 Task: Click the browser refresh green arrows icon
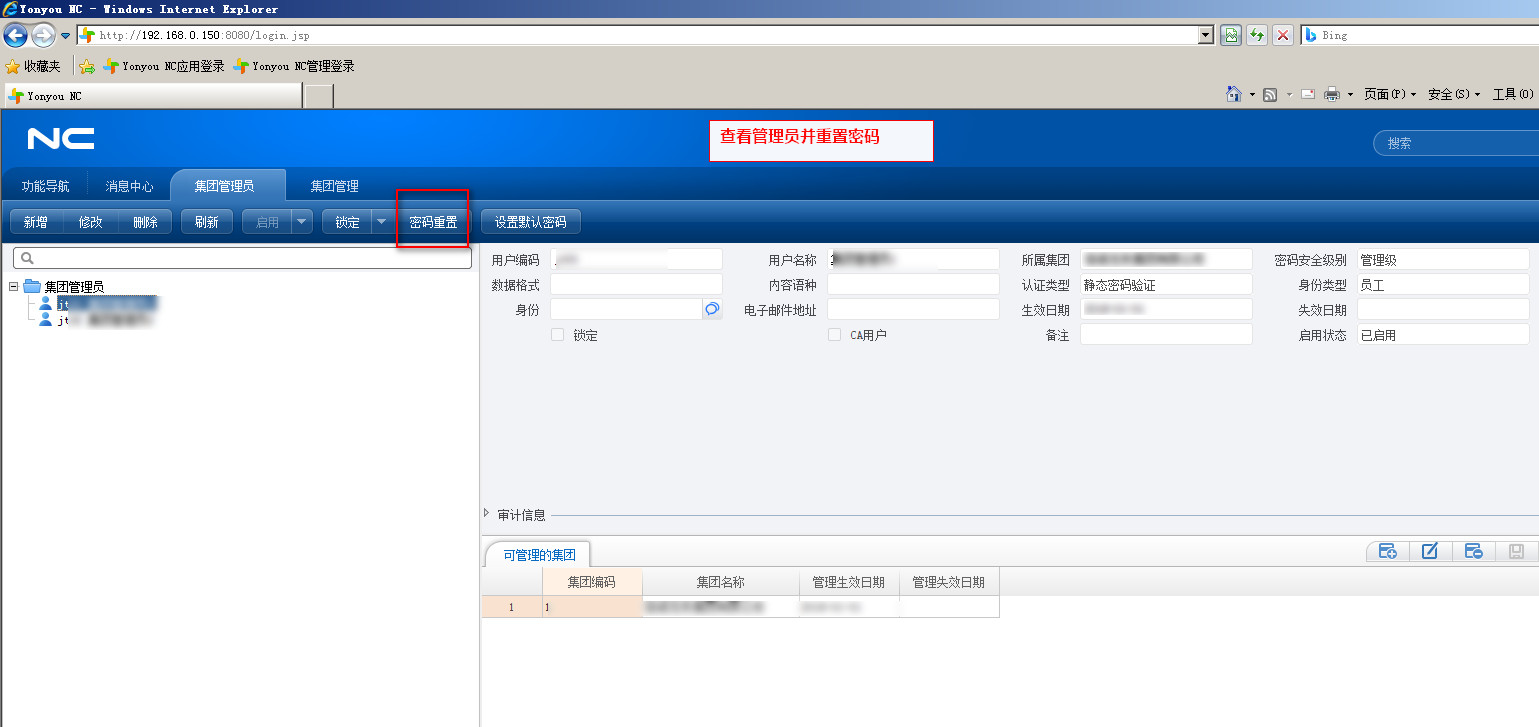(1257, 35)
